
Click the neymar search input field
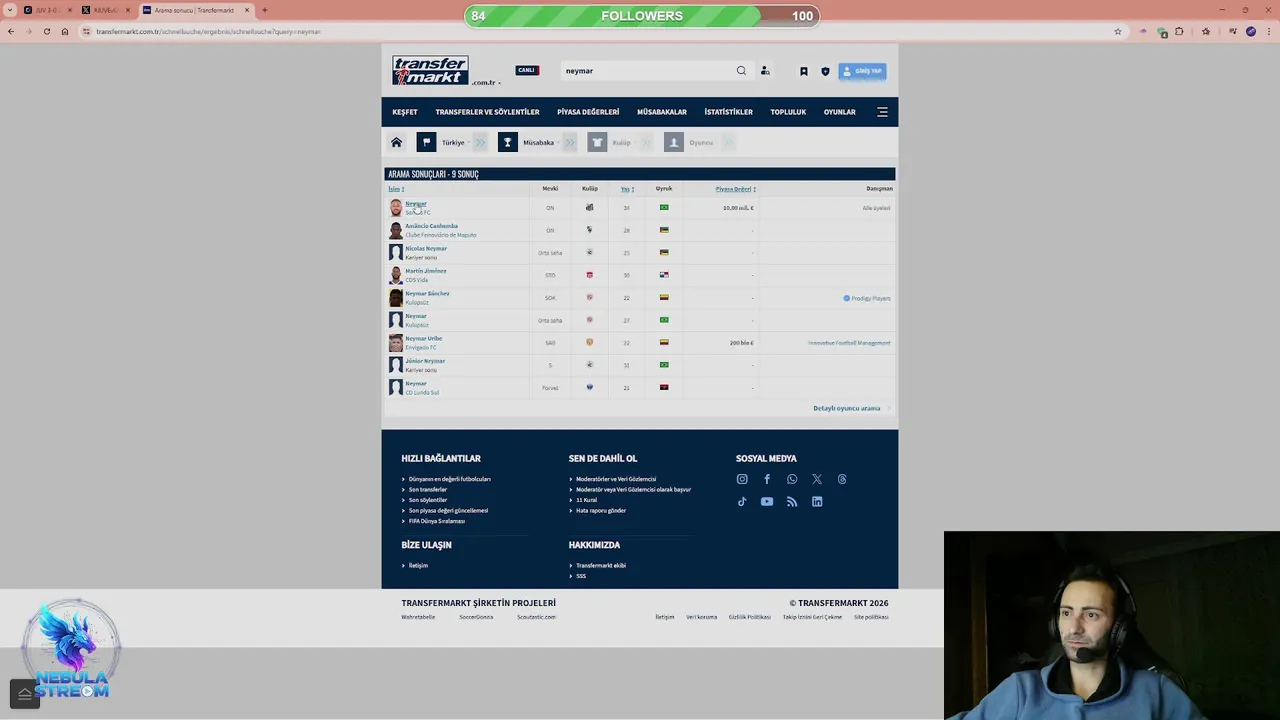645,71
